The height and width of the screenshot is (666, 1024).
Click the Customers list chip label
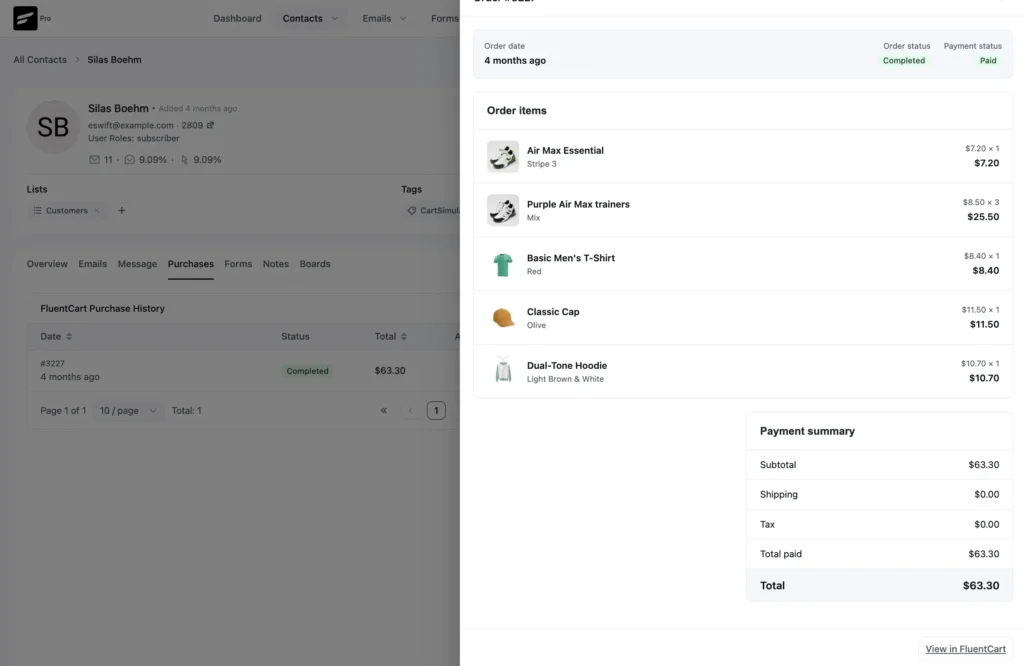click(67, 210)
